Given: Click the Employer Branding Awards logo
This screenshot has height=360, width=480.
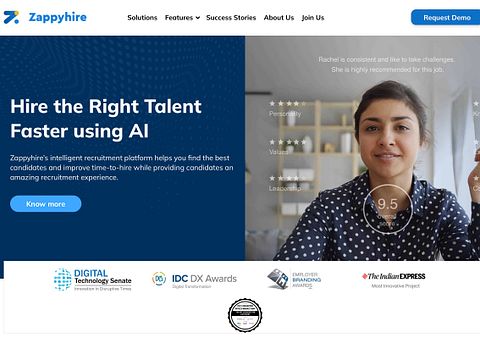Looking at the screenshot, I should (x=294, y=279).
